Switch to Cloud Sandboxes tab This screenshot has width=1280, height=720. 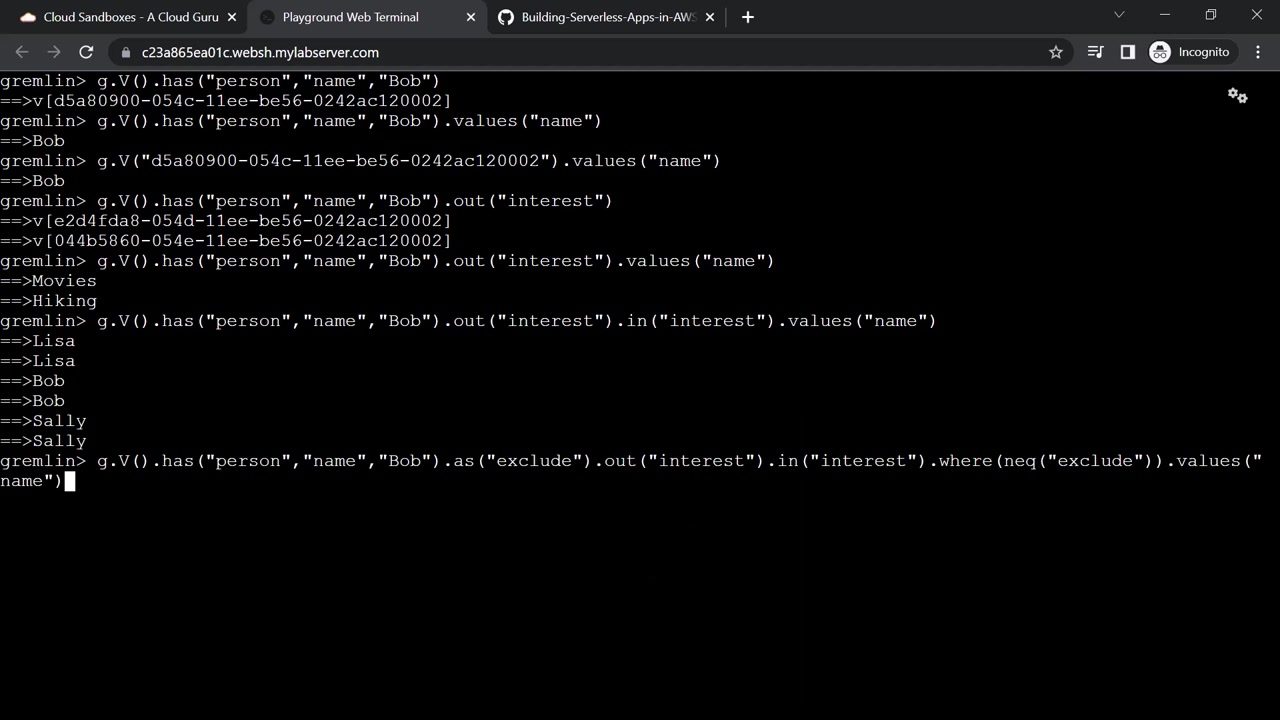point(120,17)
